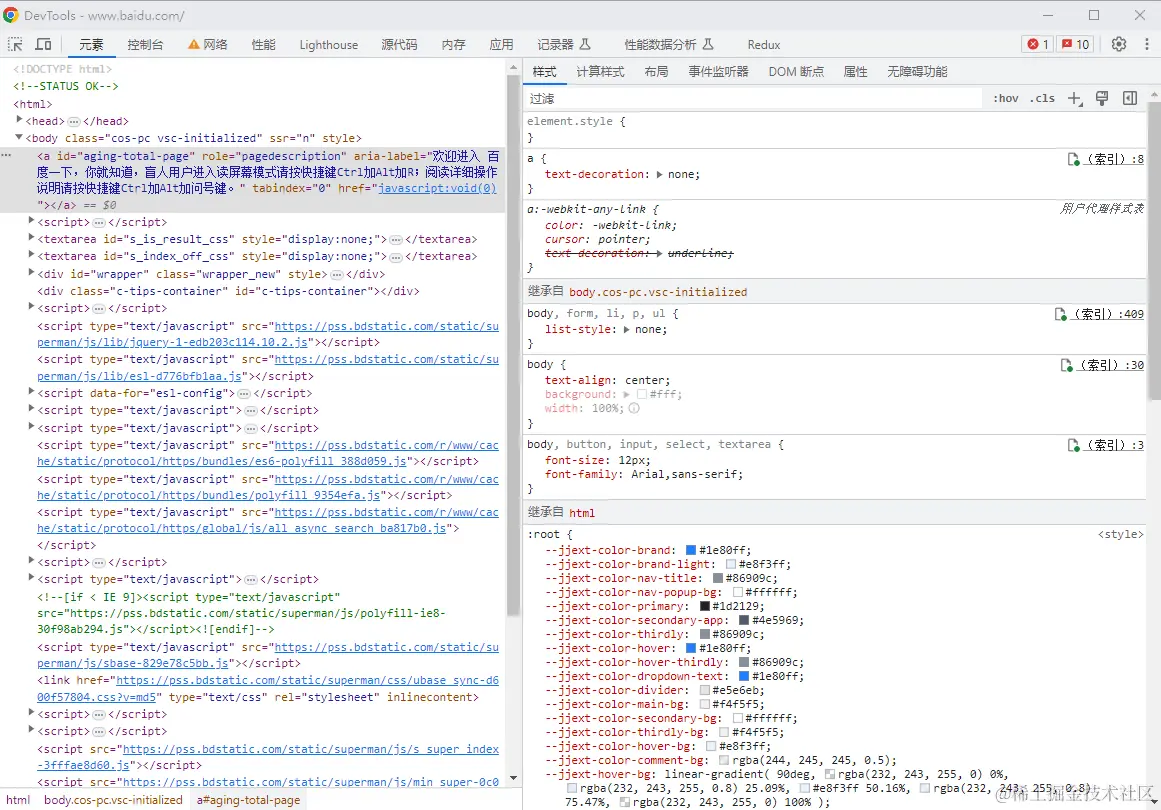Image resolution: width=1161 pixels, height=810 pixels.
Task: Click the --jjext-color-brand #1e80ff swatch
Action: tap(691, 550)
